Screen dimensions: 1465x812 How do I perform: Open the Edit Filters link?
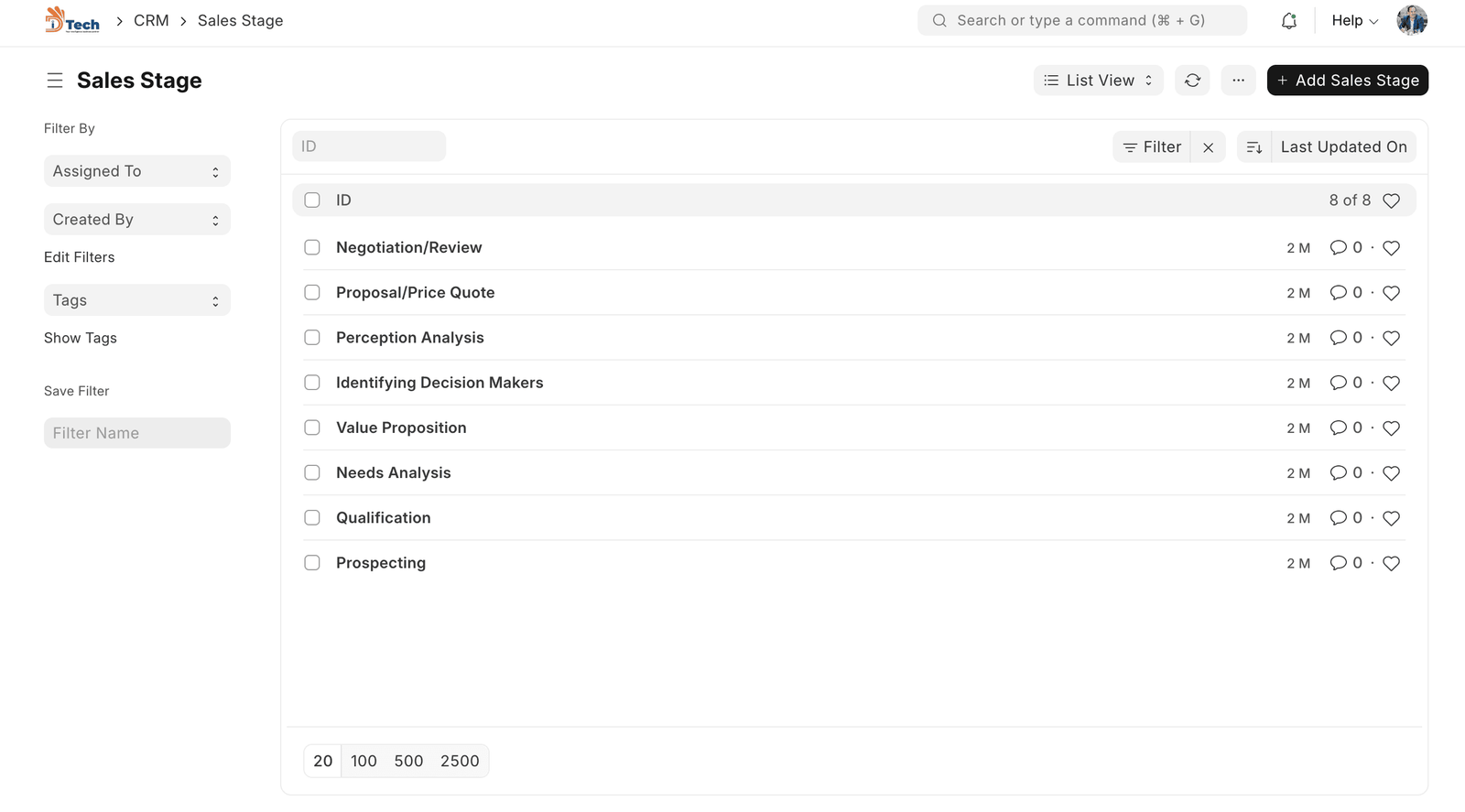[80, 257]
